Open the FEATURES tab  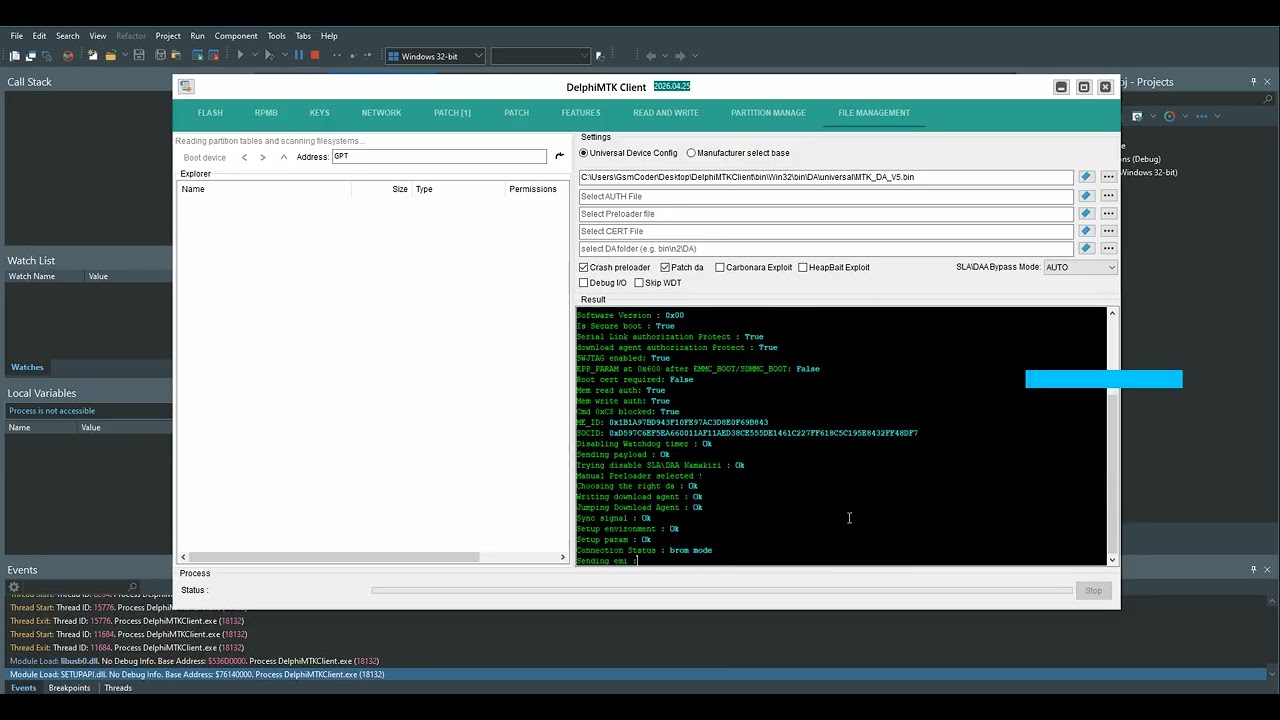point(581,113)
